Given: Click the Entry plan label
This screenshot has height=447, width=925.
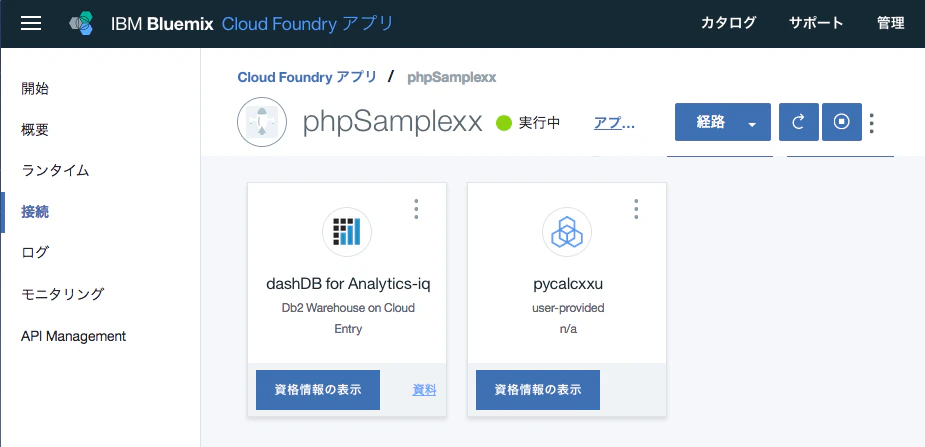Looking at the screenshot, I should (348, 329).
